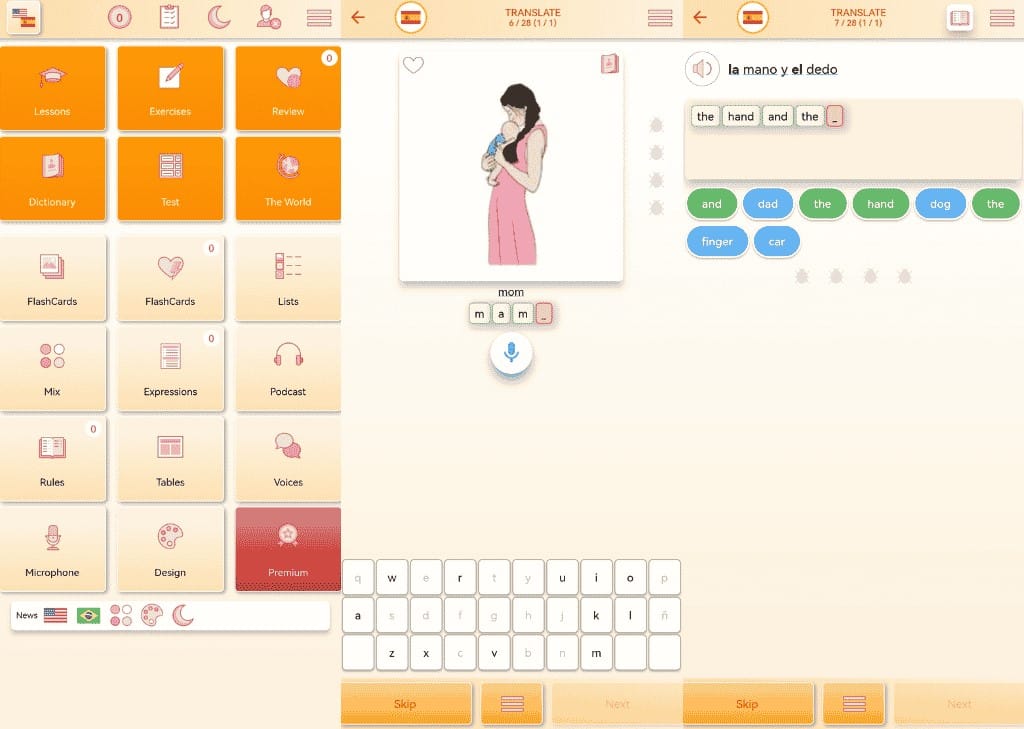Tap the microphone speak button
This screenshot has height=729, width=1024.
click(511, 353)
